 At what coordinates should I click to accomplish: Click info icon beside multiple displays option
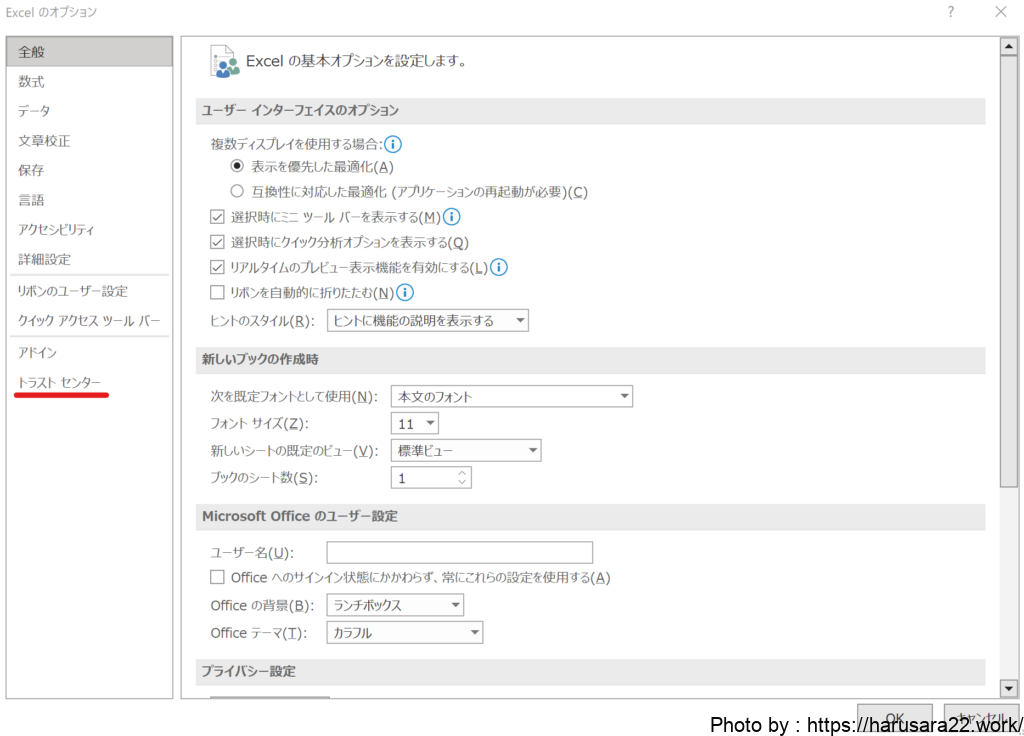(394, 145)
